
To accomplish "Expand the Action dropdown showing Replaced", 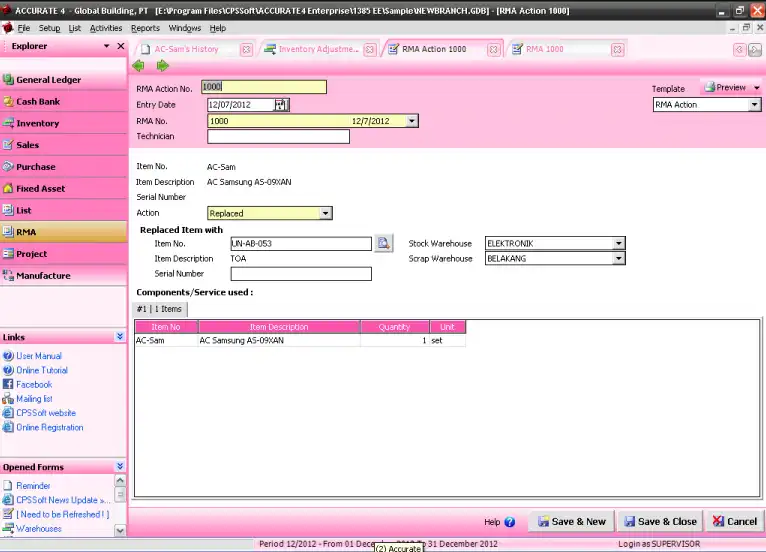I will point(325,213).
